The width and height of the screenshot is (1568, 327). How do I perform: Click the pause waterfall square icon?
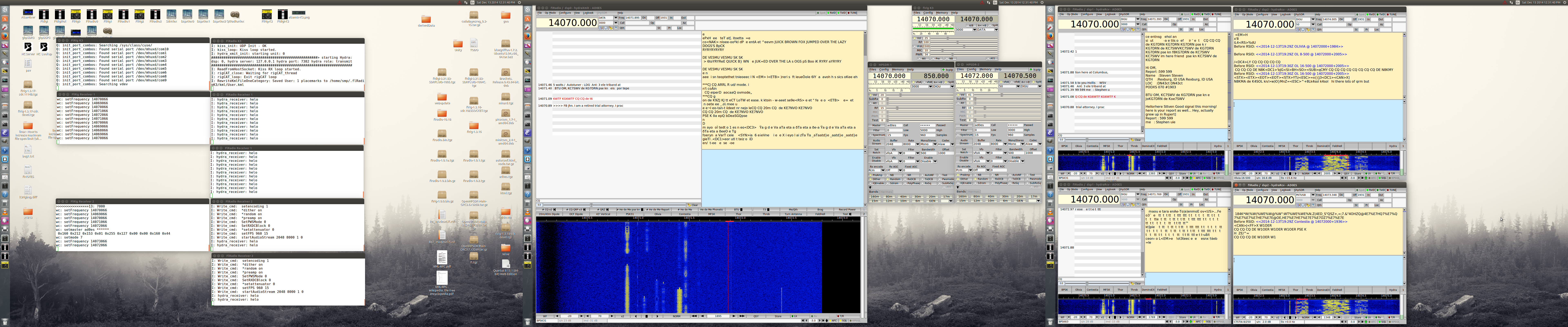(646, 316)
